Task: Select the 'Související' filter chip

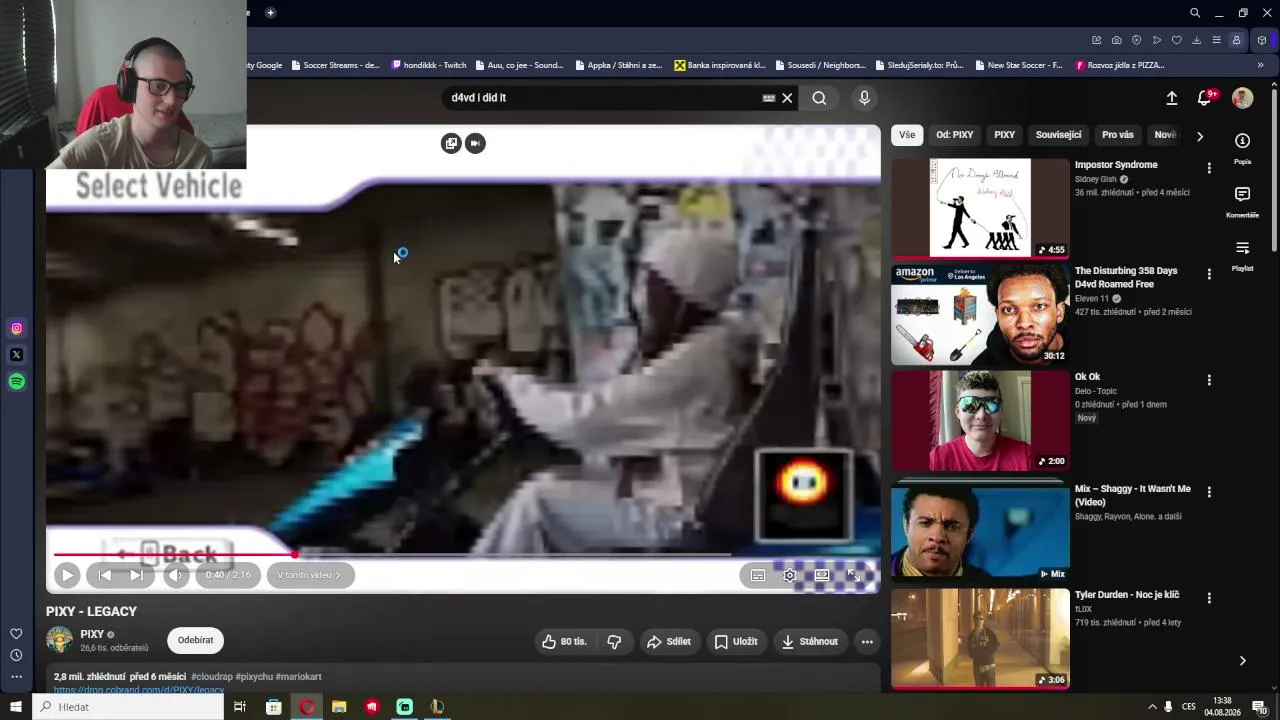Action: click(x=1059, y=135)
